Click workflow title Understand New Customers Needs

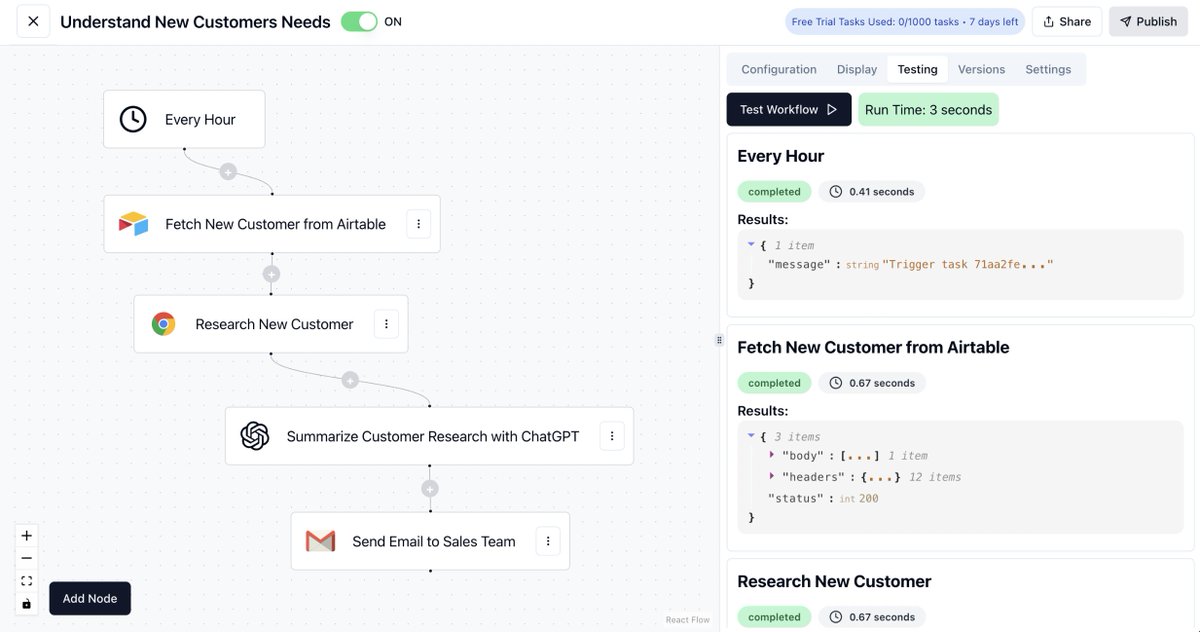click(x=195, y=21)
